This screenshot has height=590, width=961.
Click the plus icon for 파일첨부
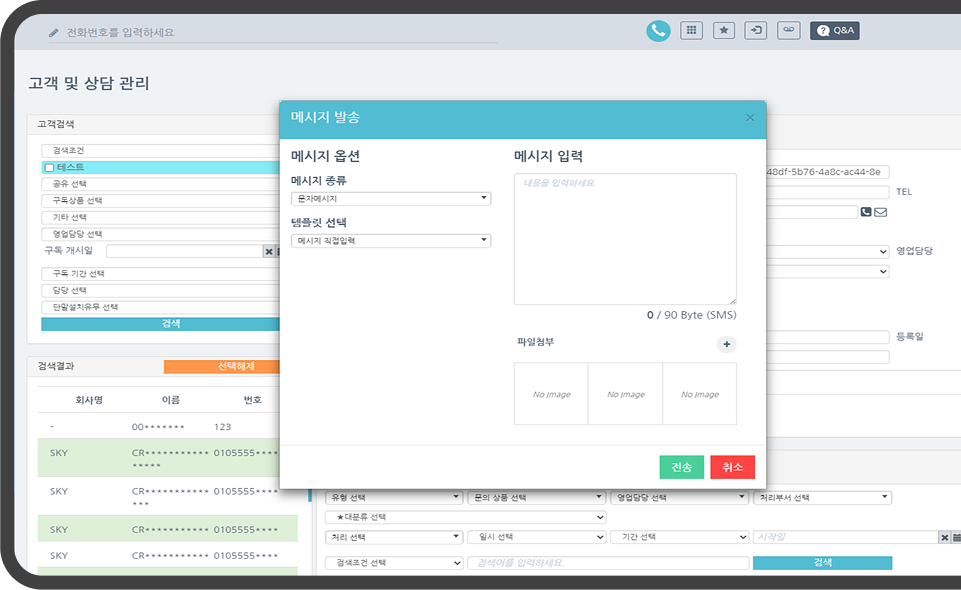pos(727,344)
